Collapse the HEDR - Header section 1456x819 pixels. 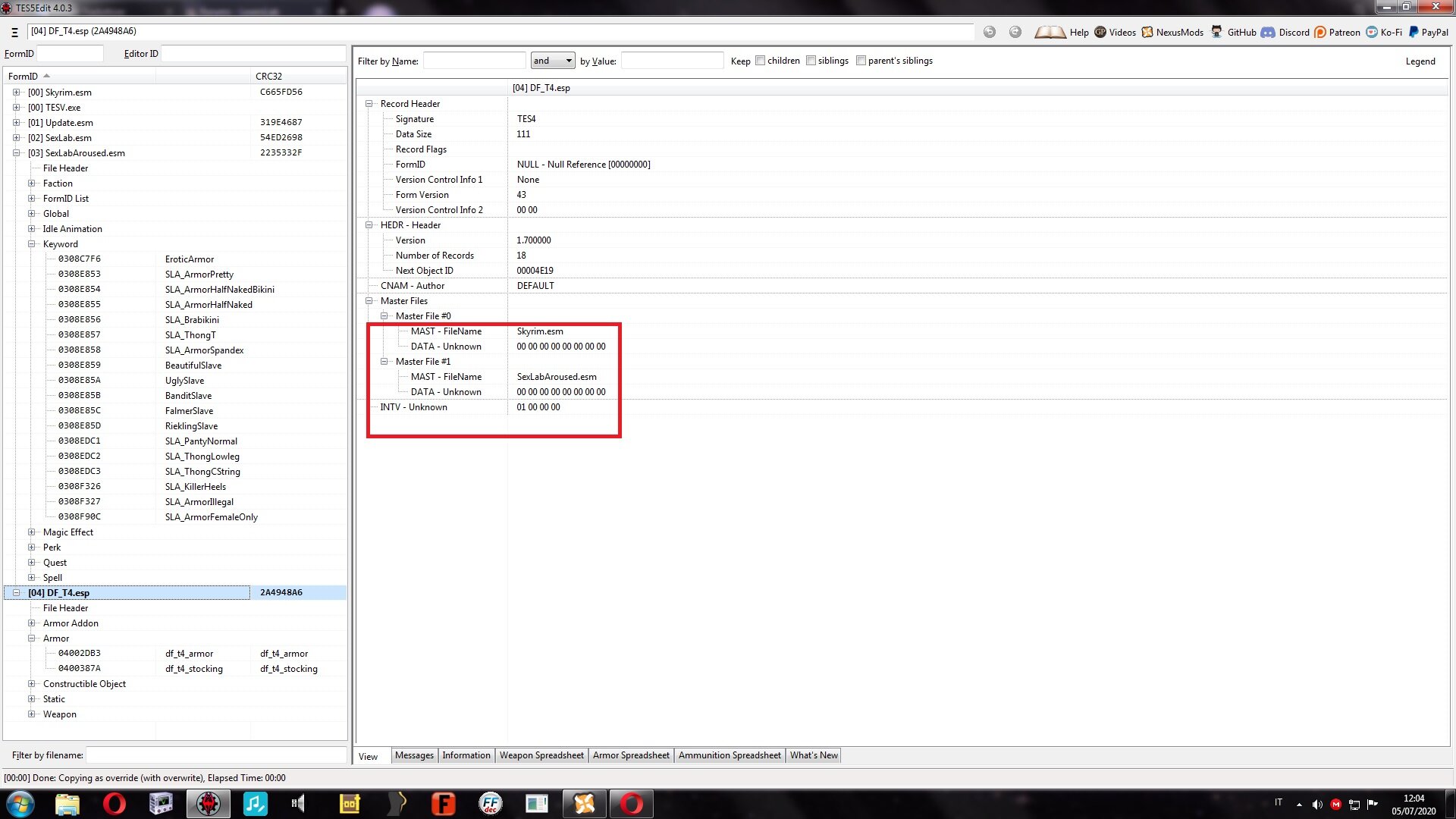click(369, 225)
